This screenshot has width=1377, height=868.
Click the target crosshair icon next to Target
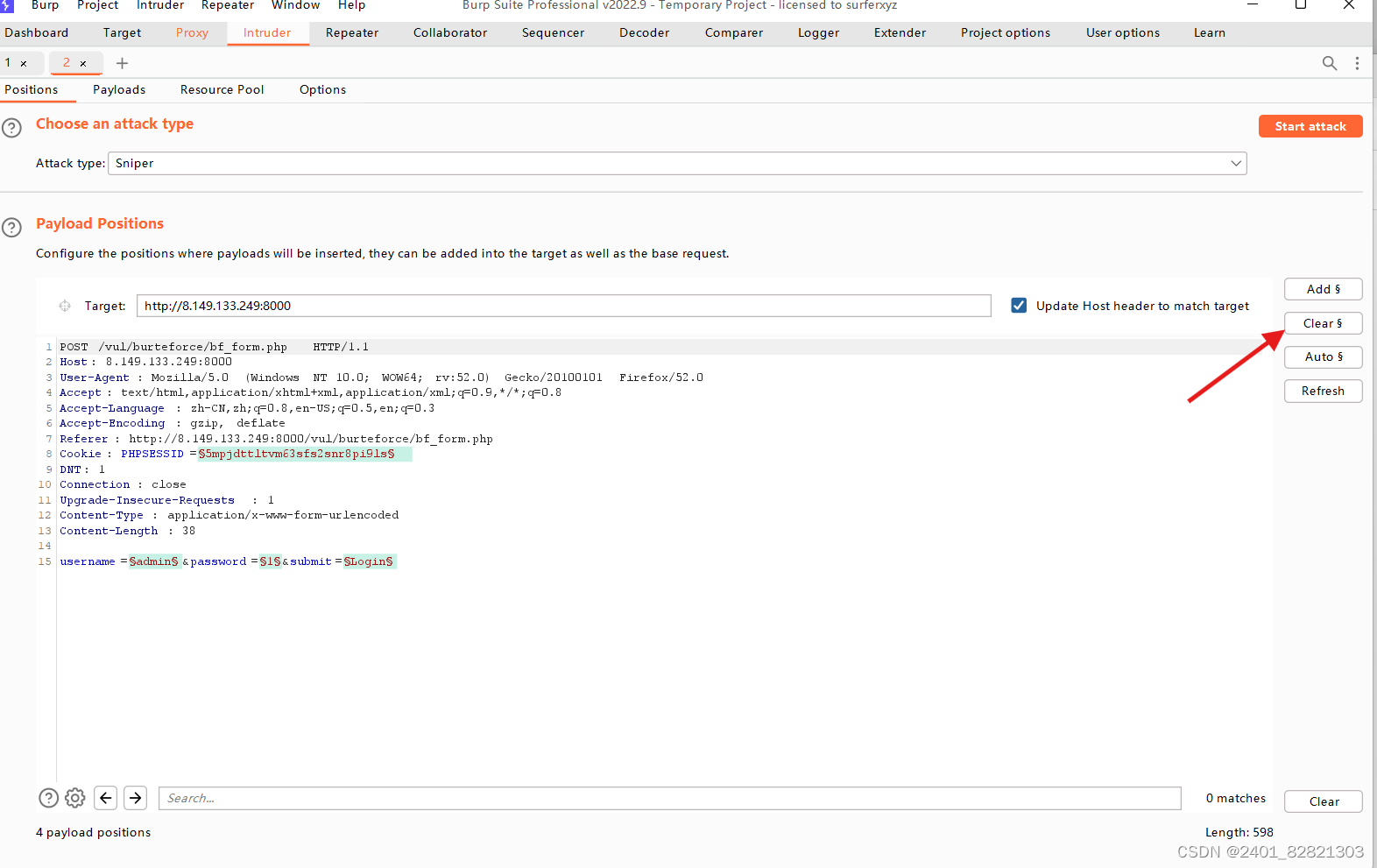point(65,306)
